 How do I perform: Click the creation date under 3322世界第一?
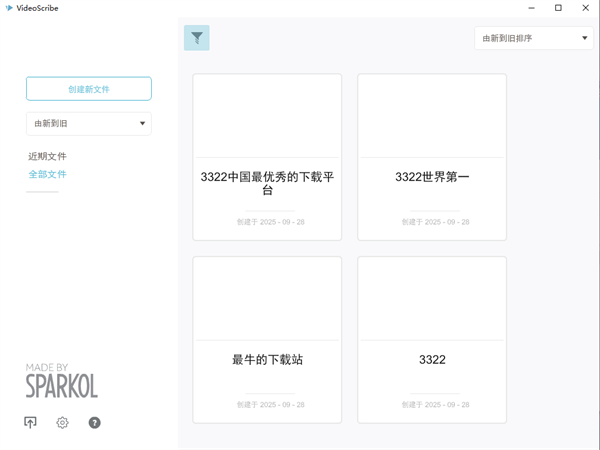pos(435,222)
